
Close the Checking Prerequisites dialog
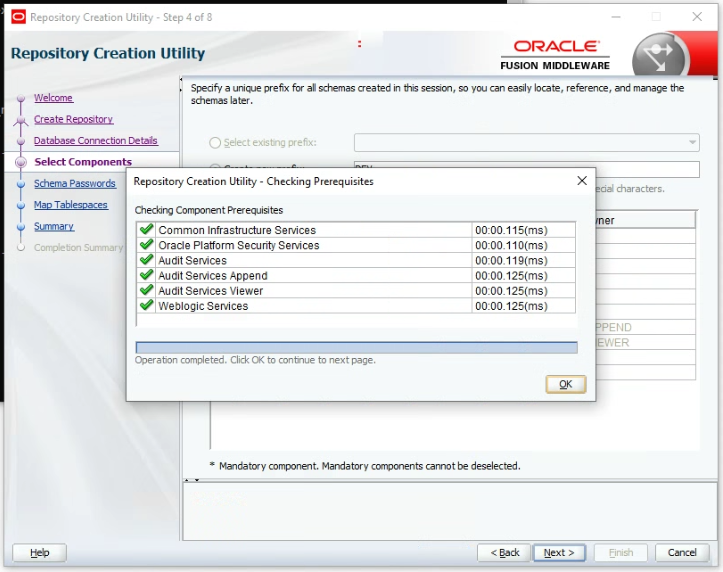click(x=582, y=181)
